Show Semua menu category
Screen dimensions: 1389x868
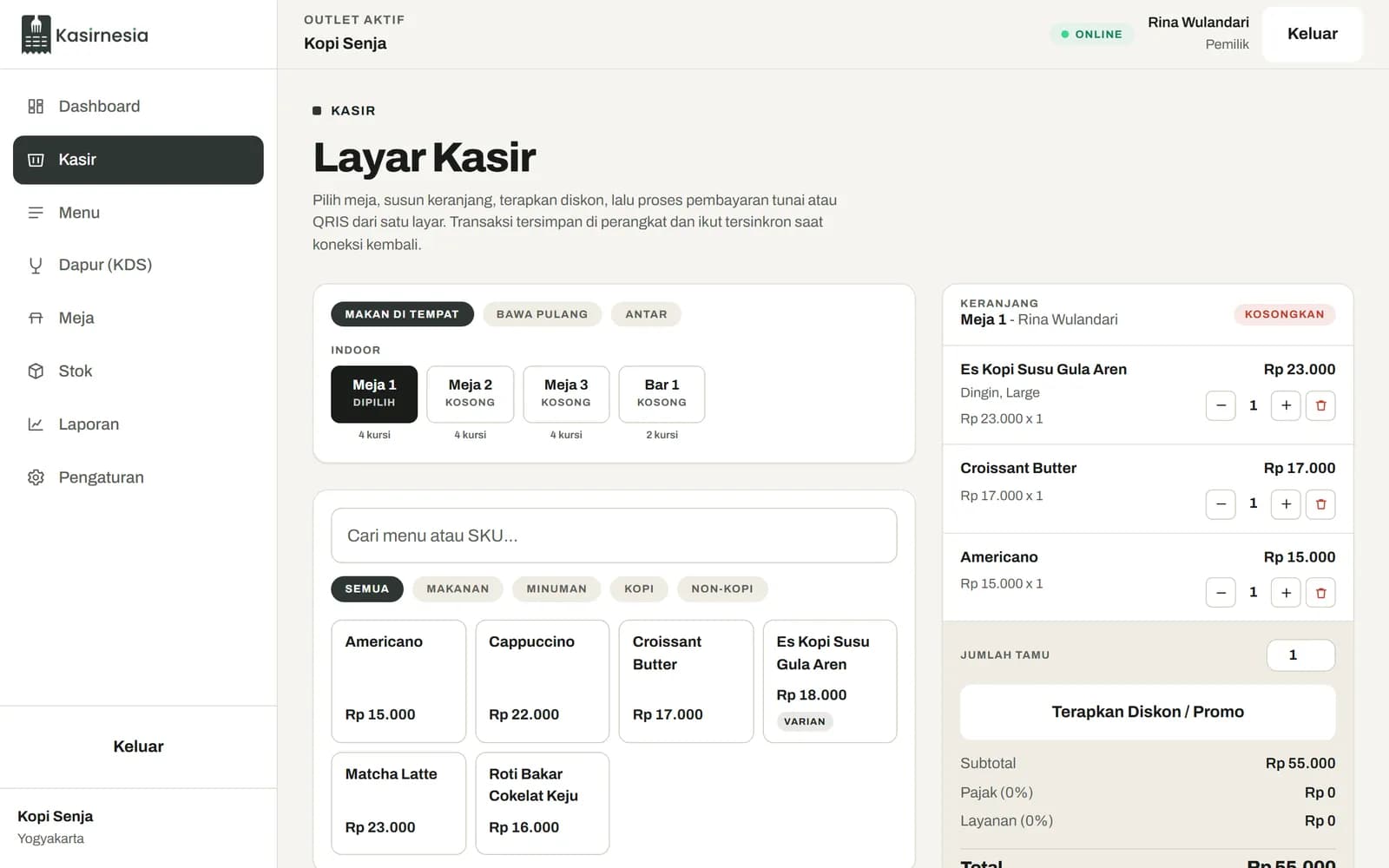pos(367,589)
